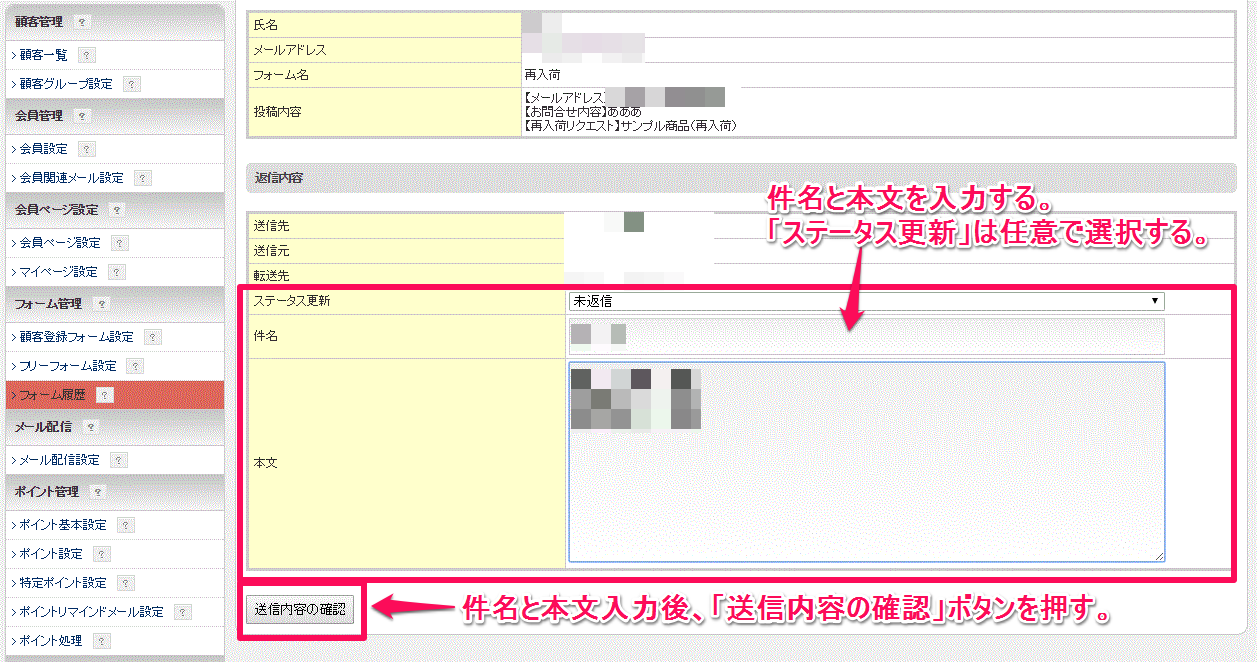This screenshot has height=662, width=1257.
Task: Open help icon beside 会員関連メール設定
Action: pos(143,178)
